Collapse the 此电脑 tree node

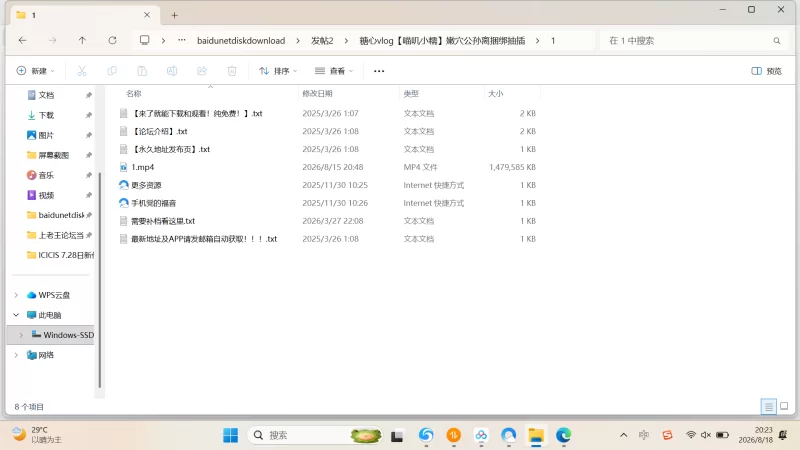coord(16,315)
